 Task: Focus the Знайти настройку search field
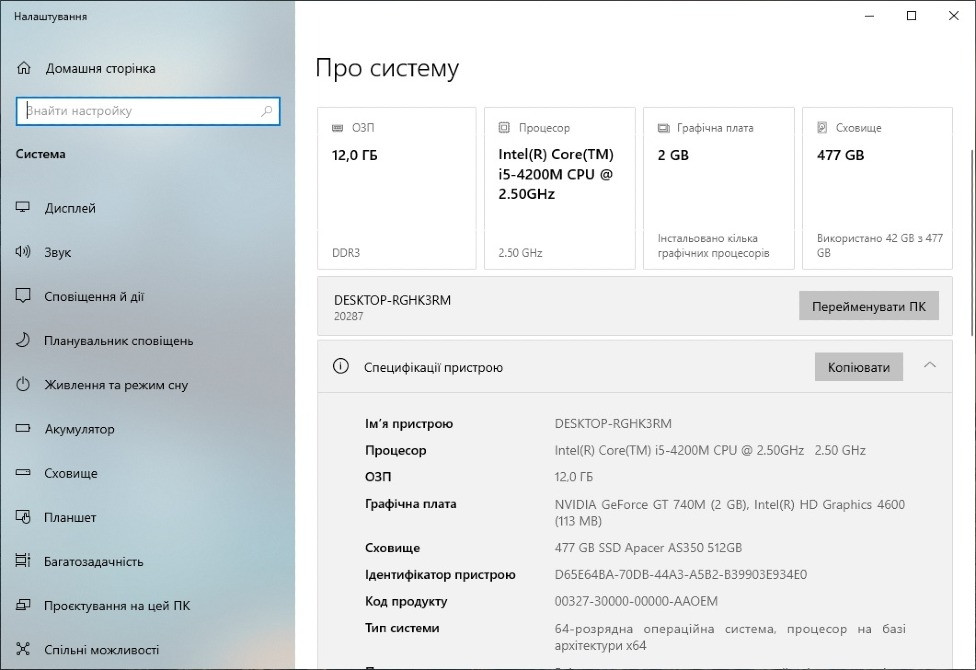148,111
